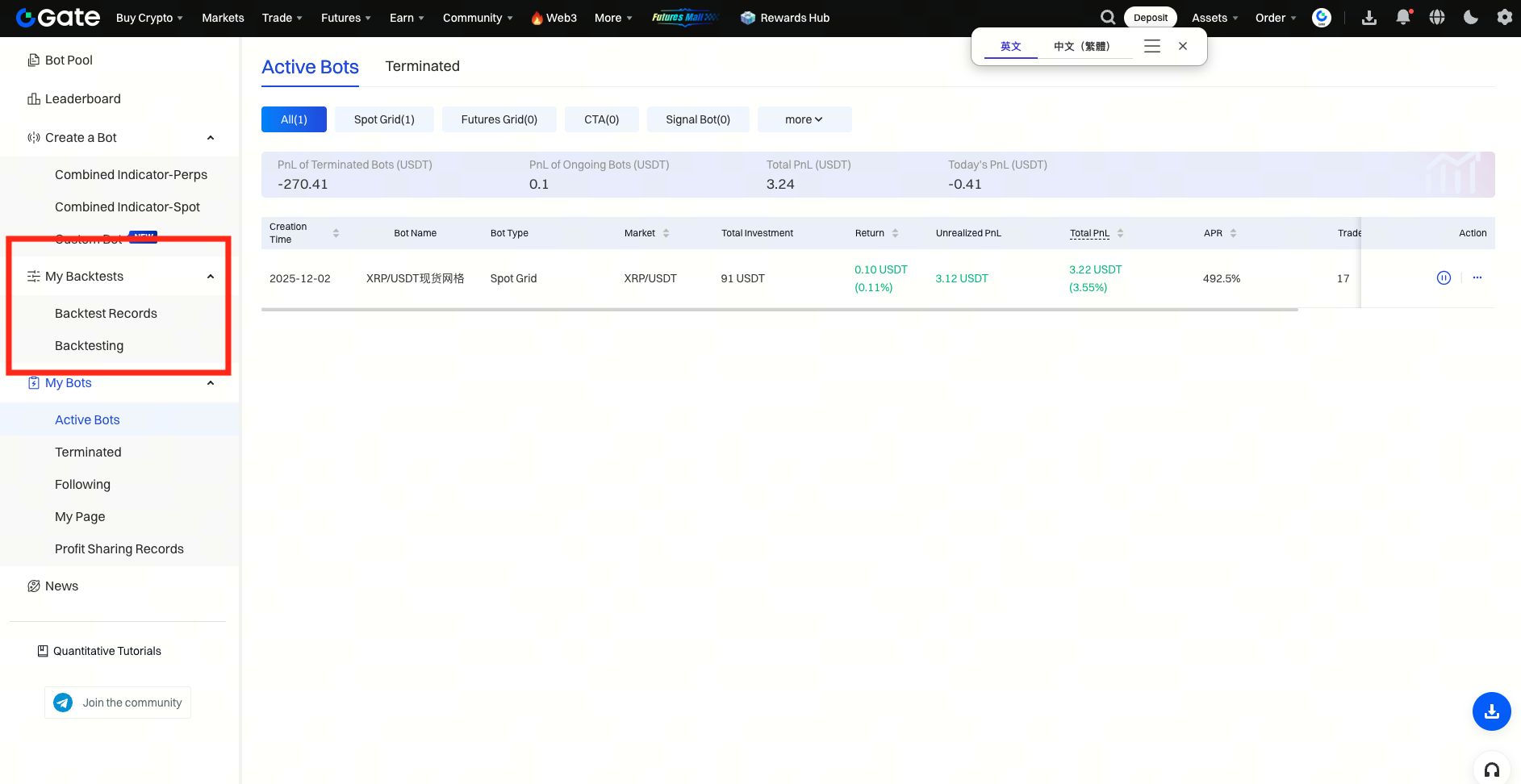Click Join the community link
This screenshot has height=784, width=1521.
[118, 703]
